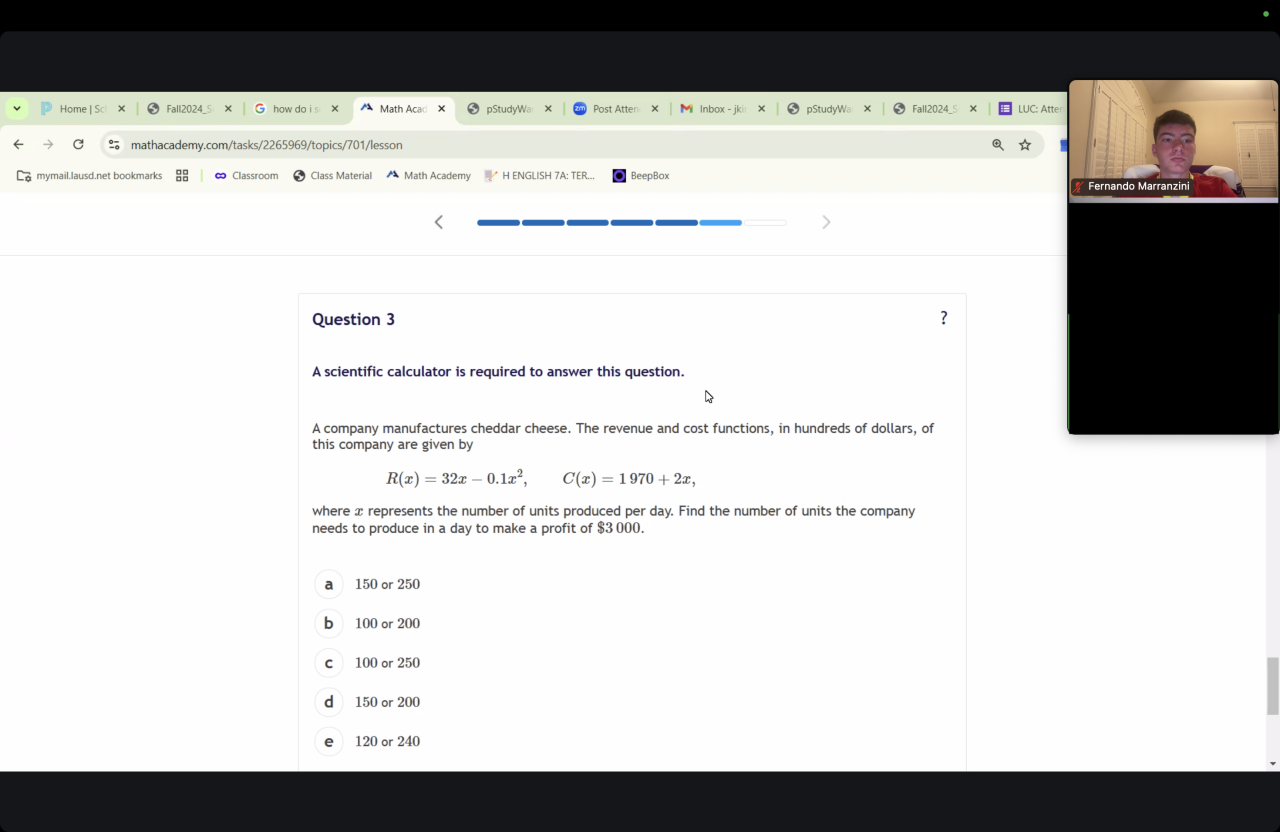
Task: Open the H ENGLISH 7A bookmark
Action: (x=539, y=176)
